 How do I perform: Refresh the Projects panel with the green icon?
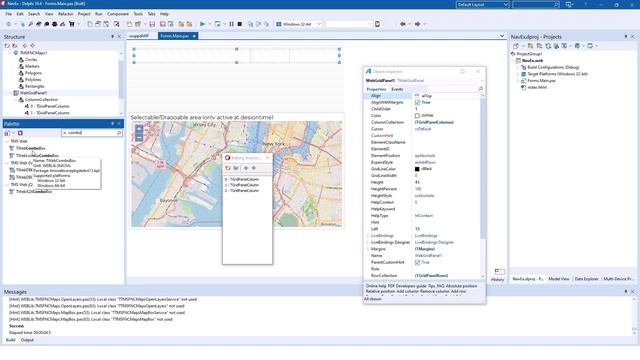coord(548,46)
